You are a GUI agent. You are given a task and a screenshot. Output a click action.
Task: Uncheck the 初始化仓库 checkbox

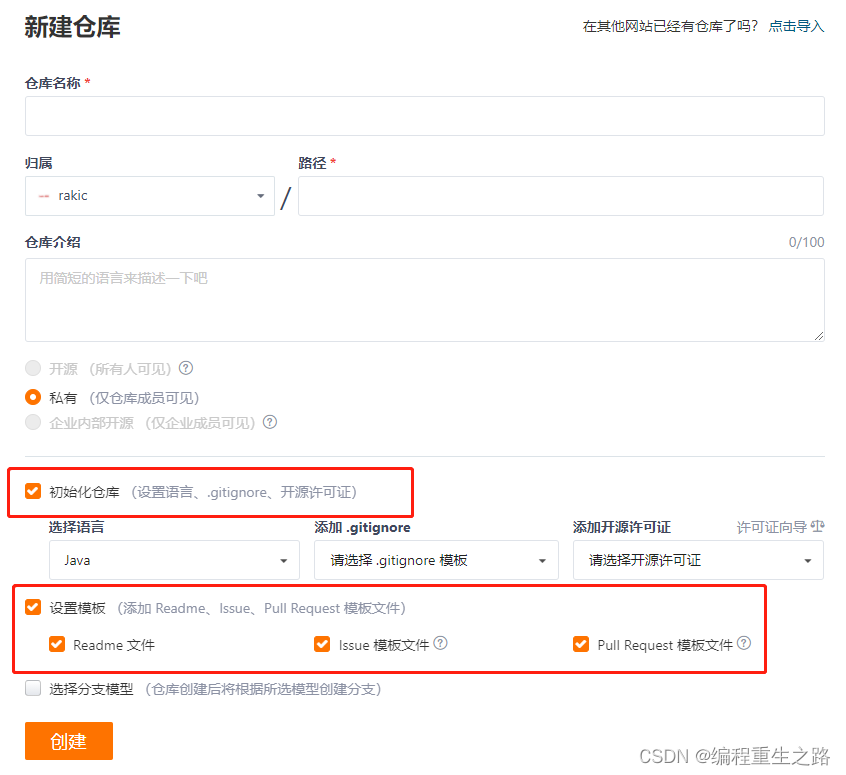[x=31, y=491]
